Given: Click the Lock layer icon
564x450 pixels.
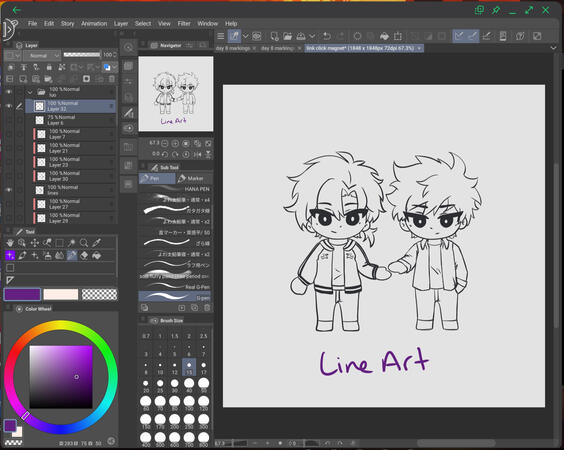Looking at the screenshot, I should tap(49, 67).
